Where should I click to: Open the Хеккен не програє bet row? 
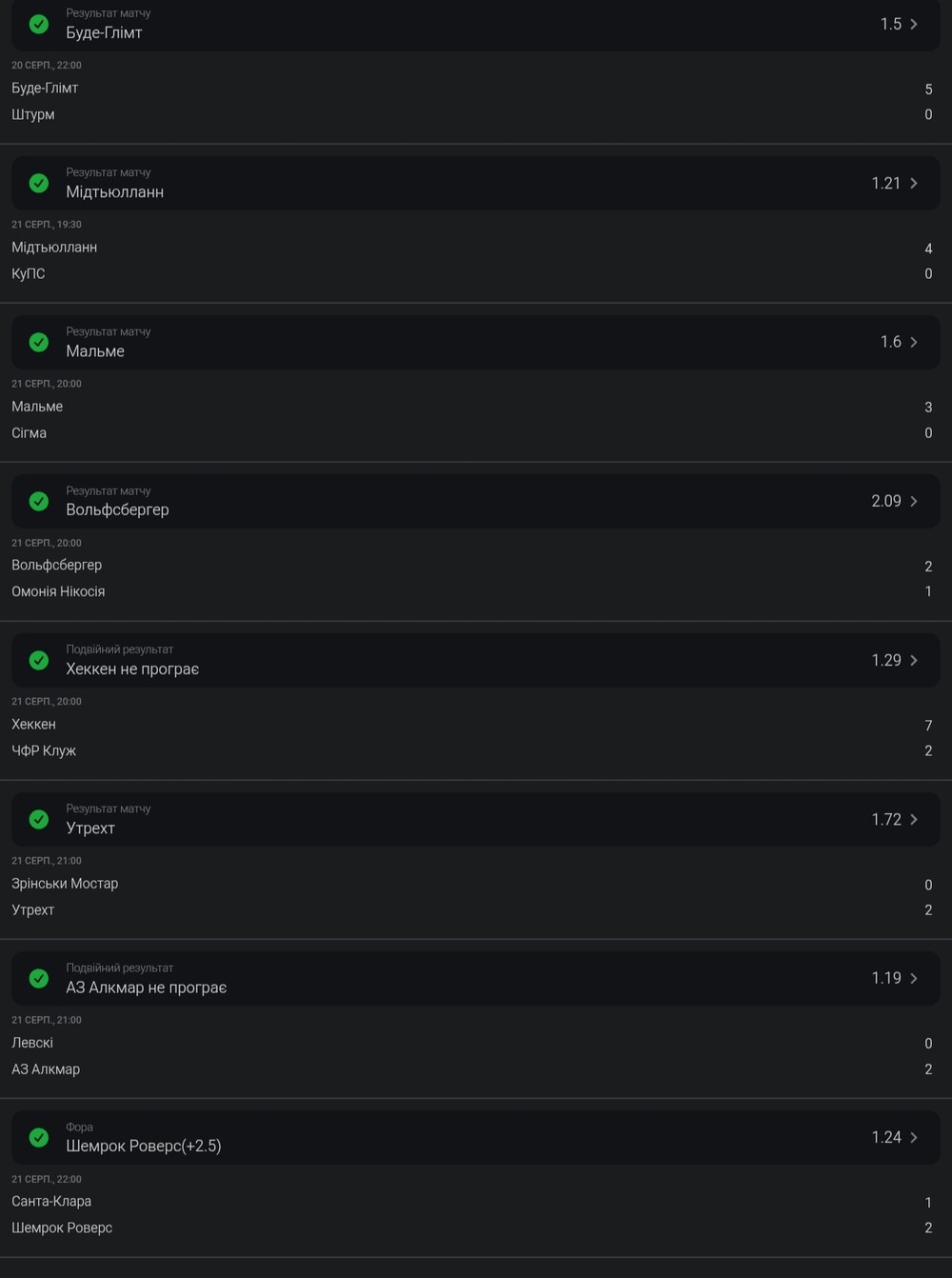click(476, 660)
